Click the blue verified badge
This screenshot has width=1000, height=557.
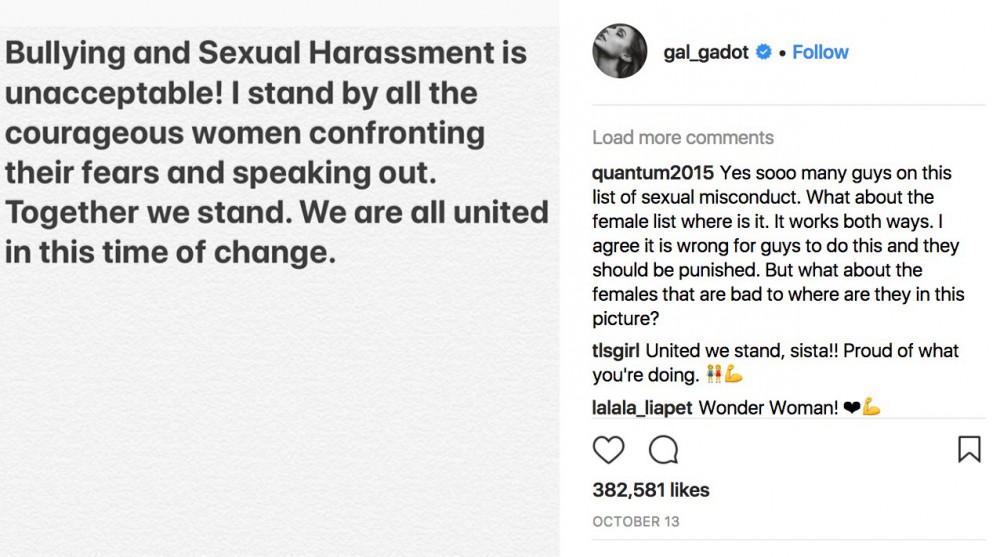763,52
